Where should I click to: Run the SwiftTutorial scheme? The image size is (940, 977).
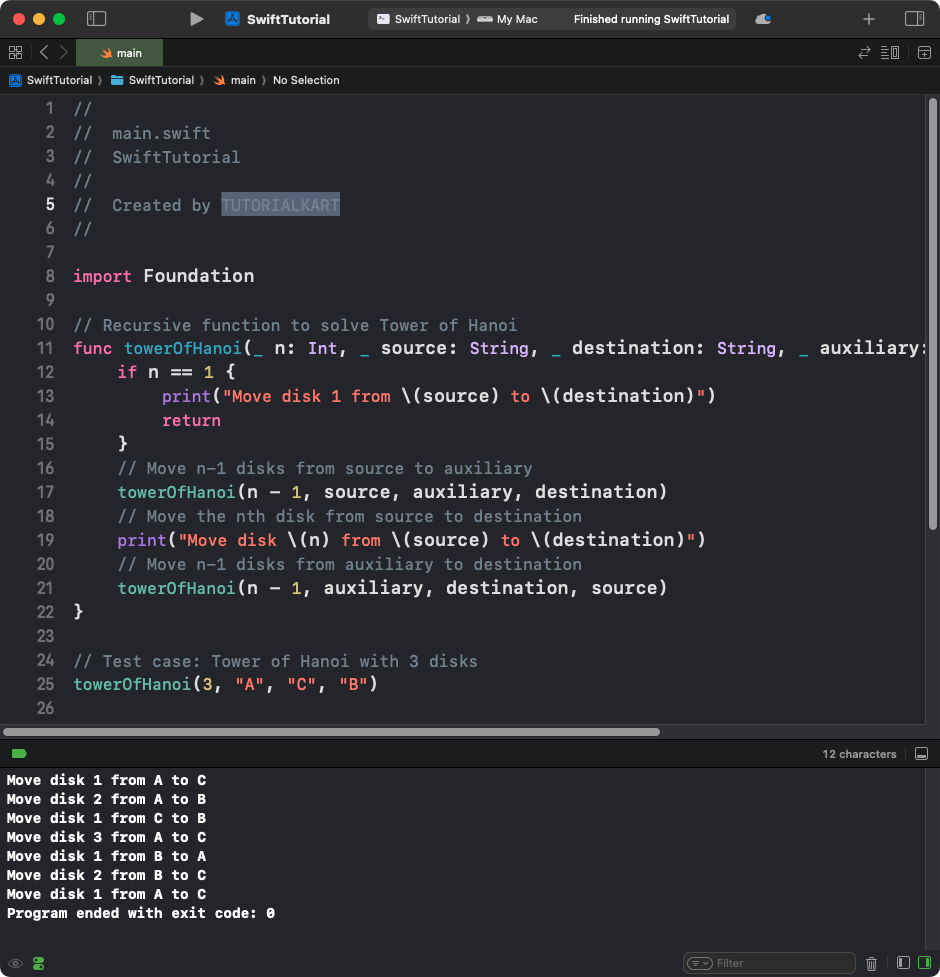click(x=196, y=19)
